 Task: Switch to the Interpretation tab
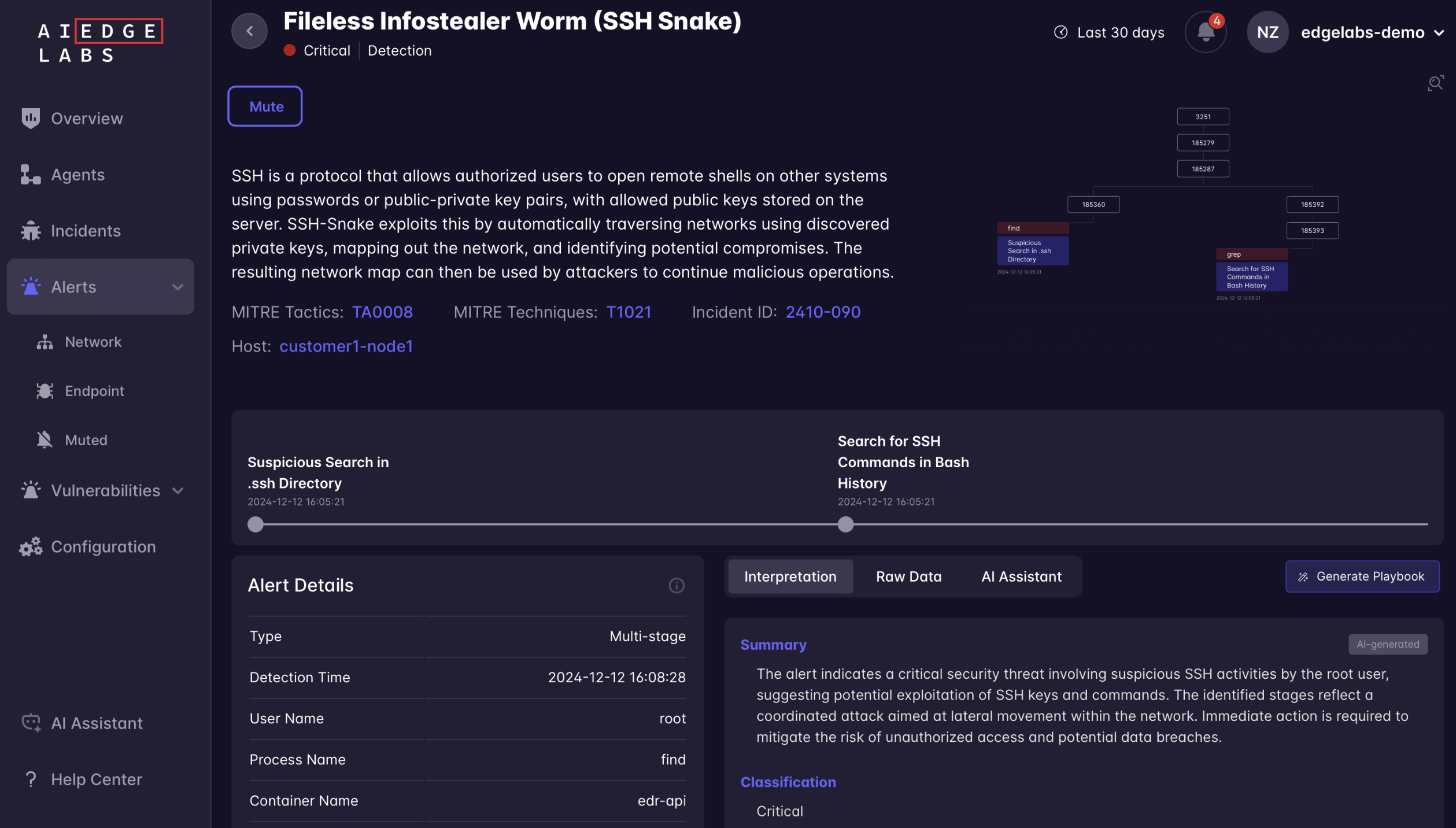(x=790, y=576)
